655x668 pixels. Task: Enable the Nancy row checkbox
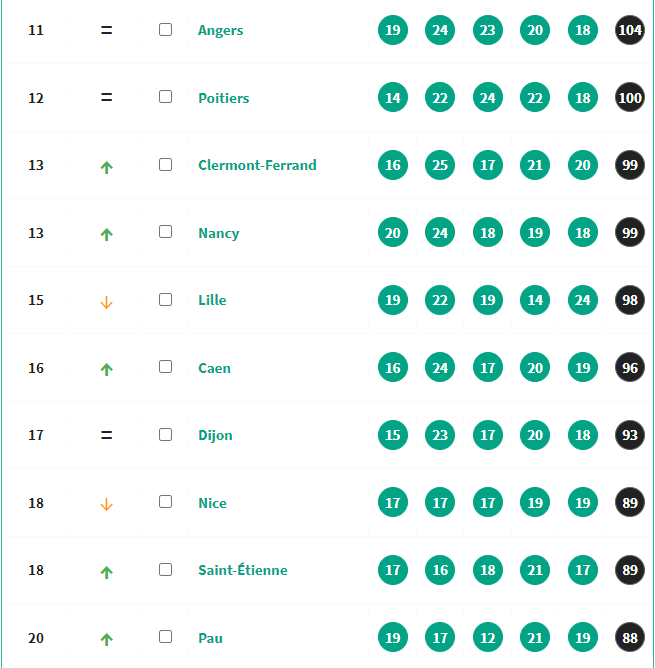(166, 232)
